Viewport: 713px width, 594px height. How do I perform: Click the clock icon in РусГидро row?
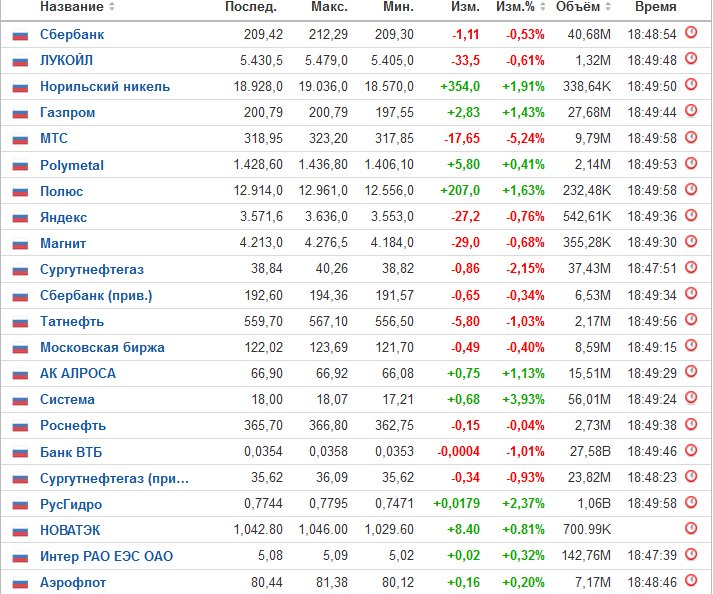tap(691, 502)
